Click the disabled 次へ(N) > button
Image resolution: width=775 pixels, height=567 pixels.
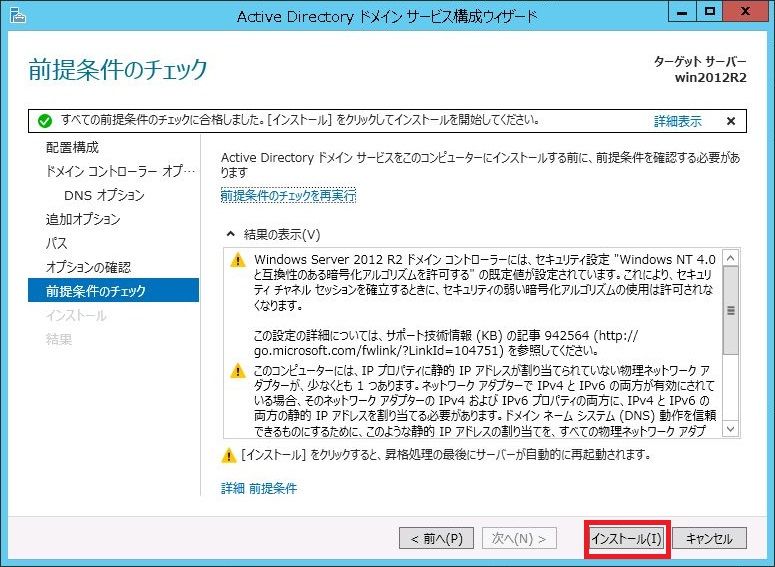(x=519, y=538)
